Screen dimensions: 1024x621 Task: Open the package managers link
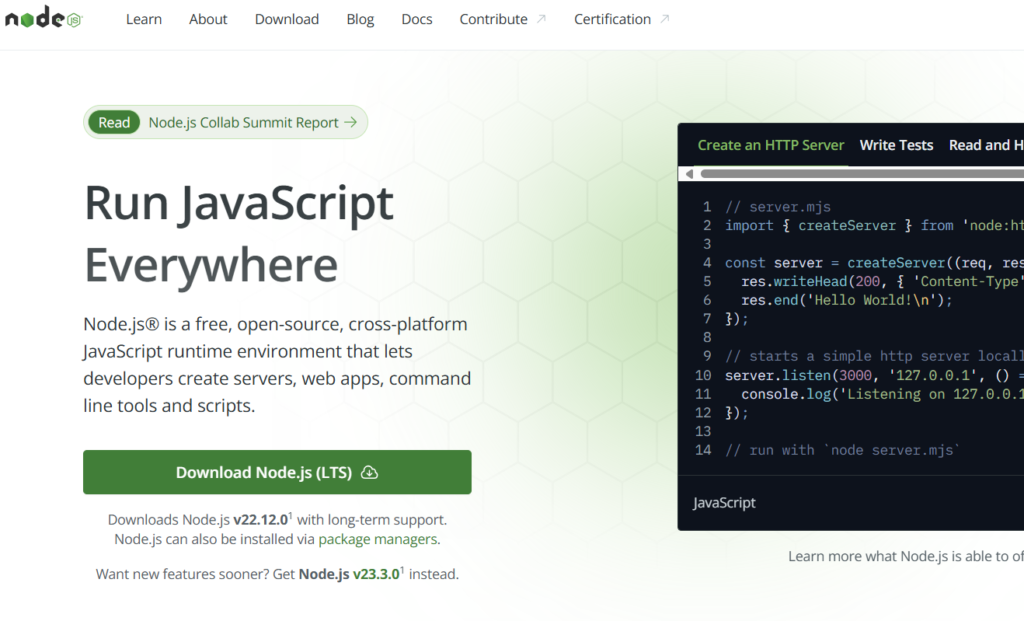(x=377, y=539)
